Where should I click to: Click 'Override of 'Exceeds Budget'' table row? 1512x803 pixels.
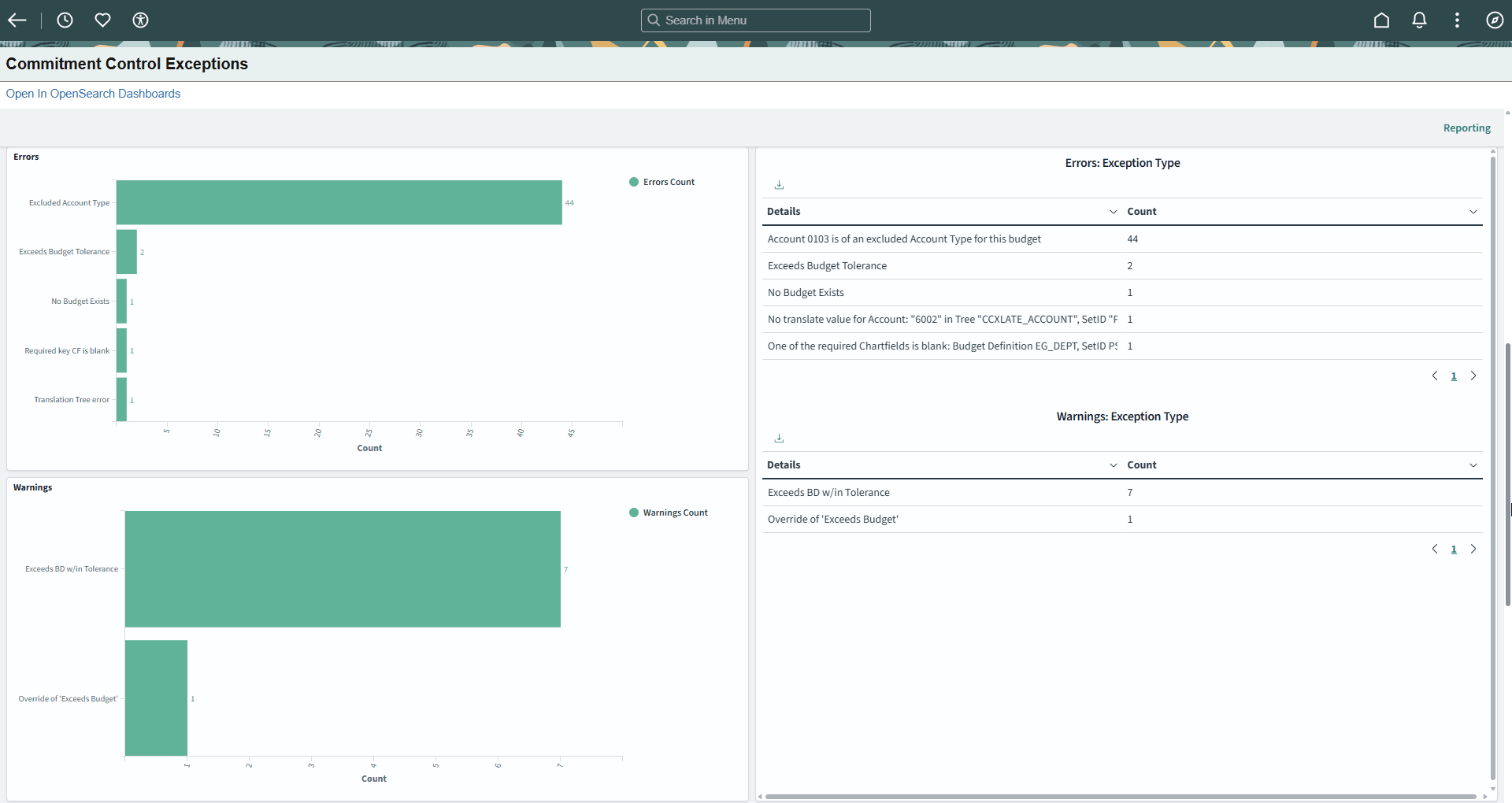pyautogui.click(x=1122, y=520)
